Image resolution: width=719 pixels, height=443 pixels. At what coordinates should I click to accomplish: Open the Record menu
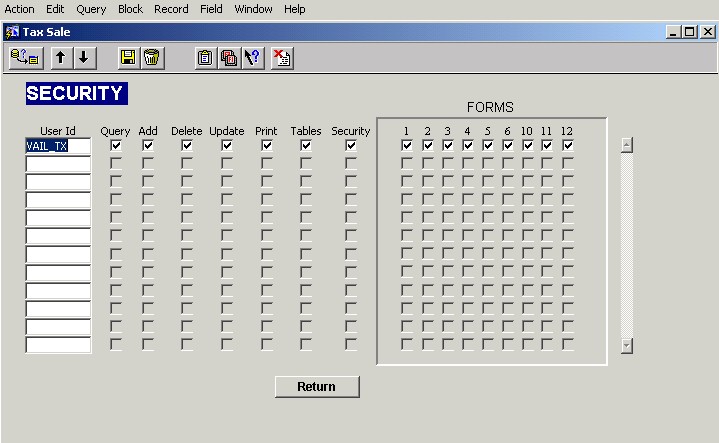171,9
